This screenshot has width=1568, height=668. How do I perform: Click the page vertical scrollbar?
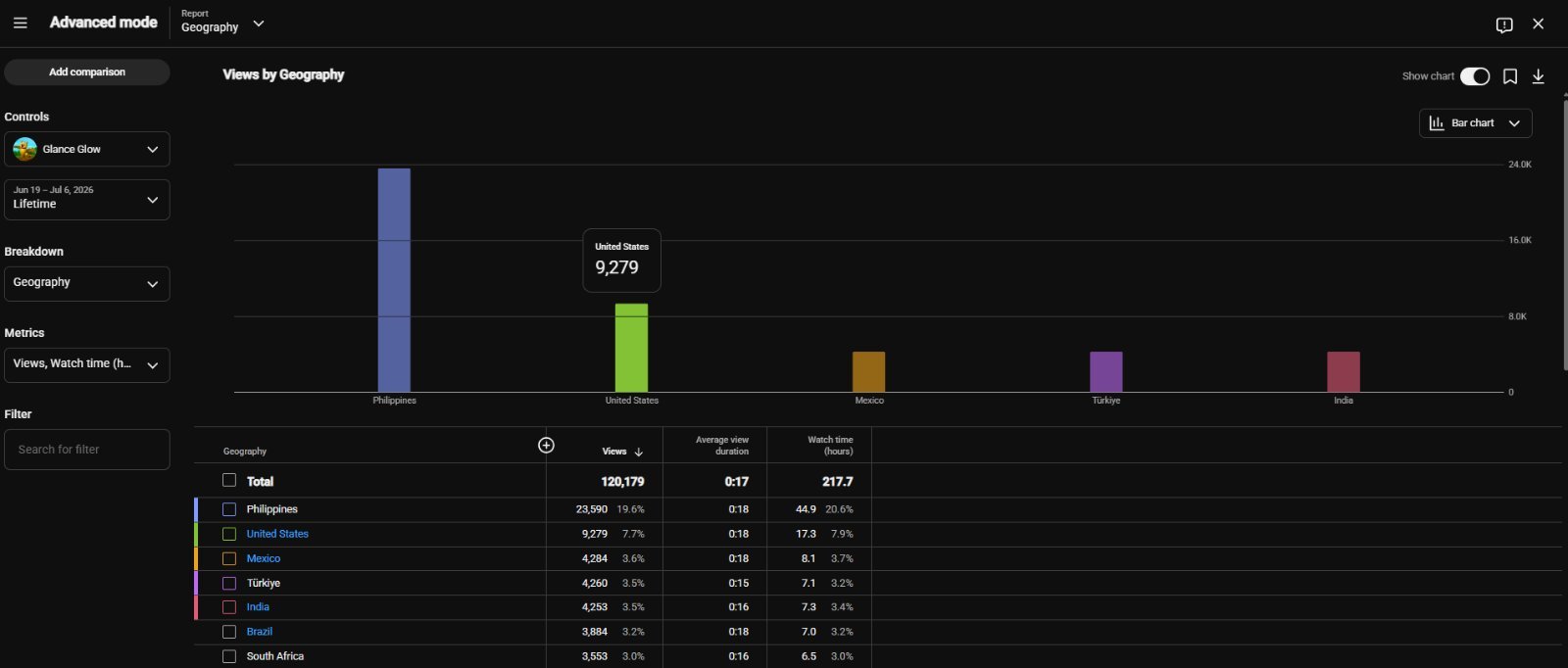1565,233
